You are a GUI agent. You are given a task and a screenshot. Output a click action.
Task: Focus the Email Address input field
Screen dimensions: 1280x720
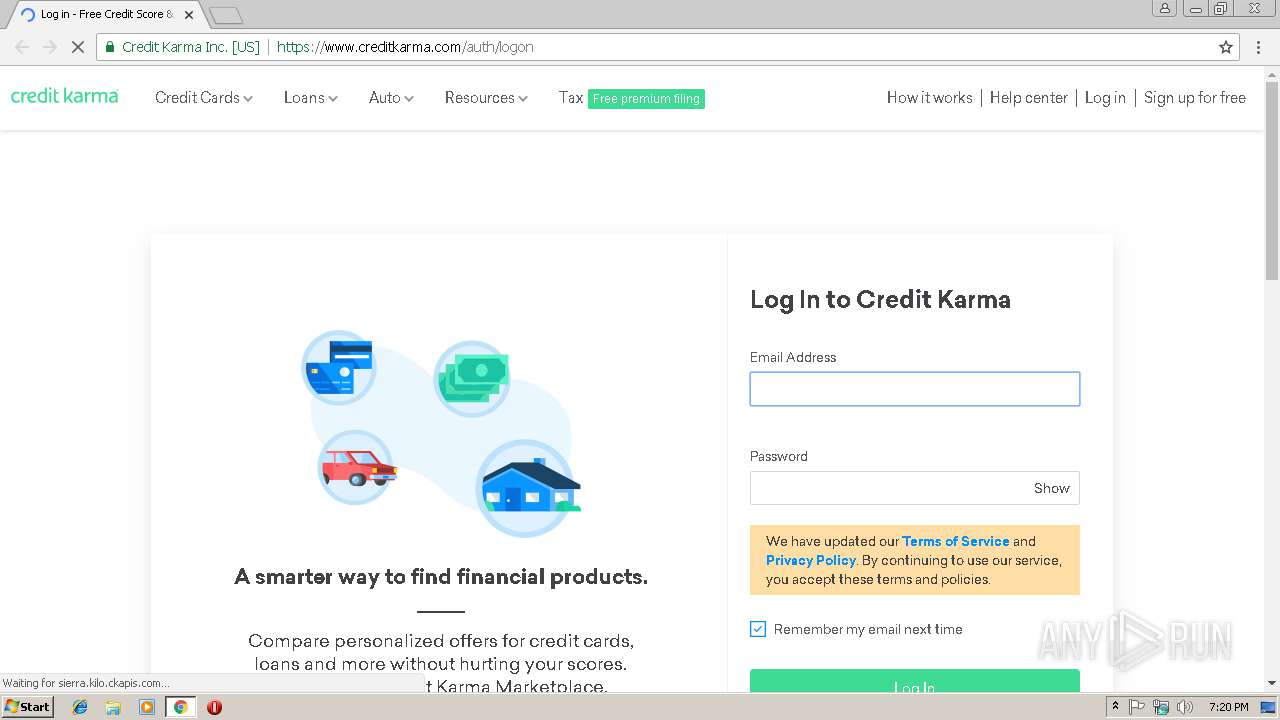[915, 389]
